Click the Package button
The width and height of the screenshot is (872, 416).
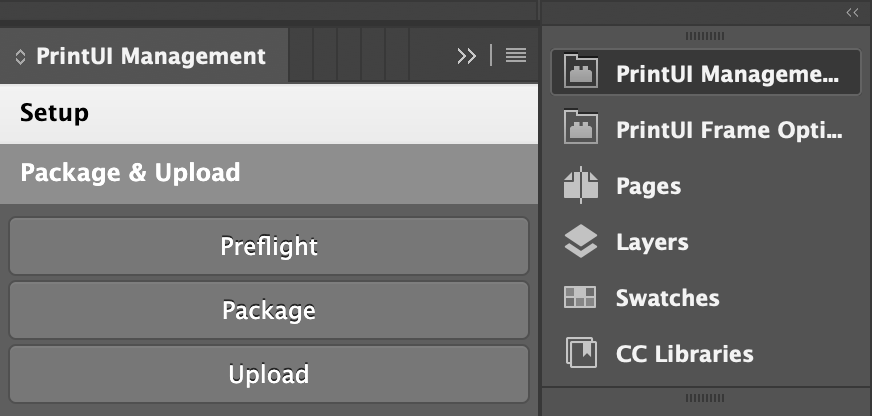pyautogui.click(x=269, y=310)
